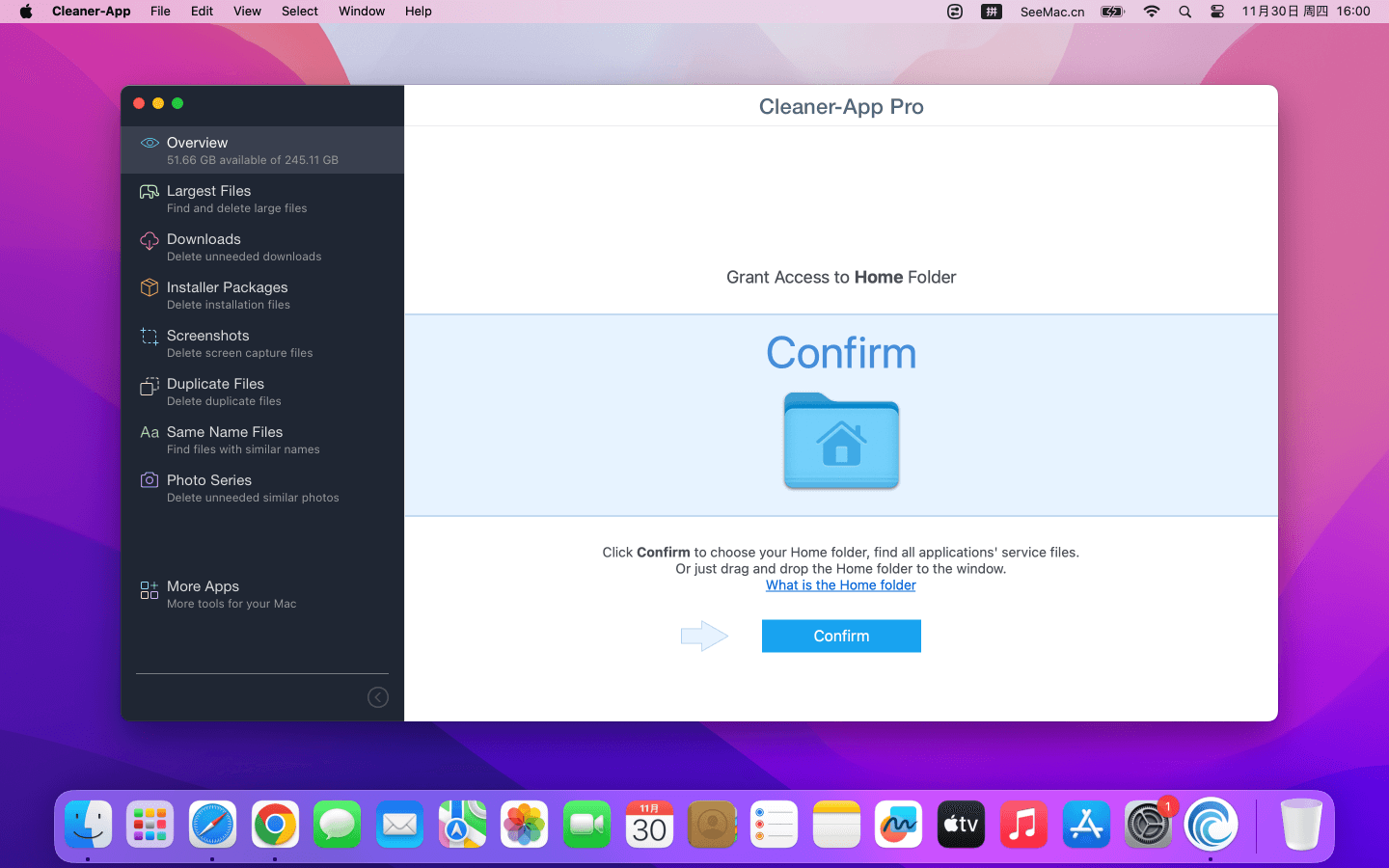
Task: Open the Wi-Fi status menu
Action: [1152, 12]
